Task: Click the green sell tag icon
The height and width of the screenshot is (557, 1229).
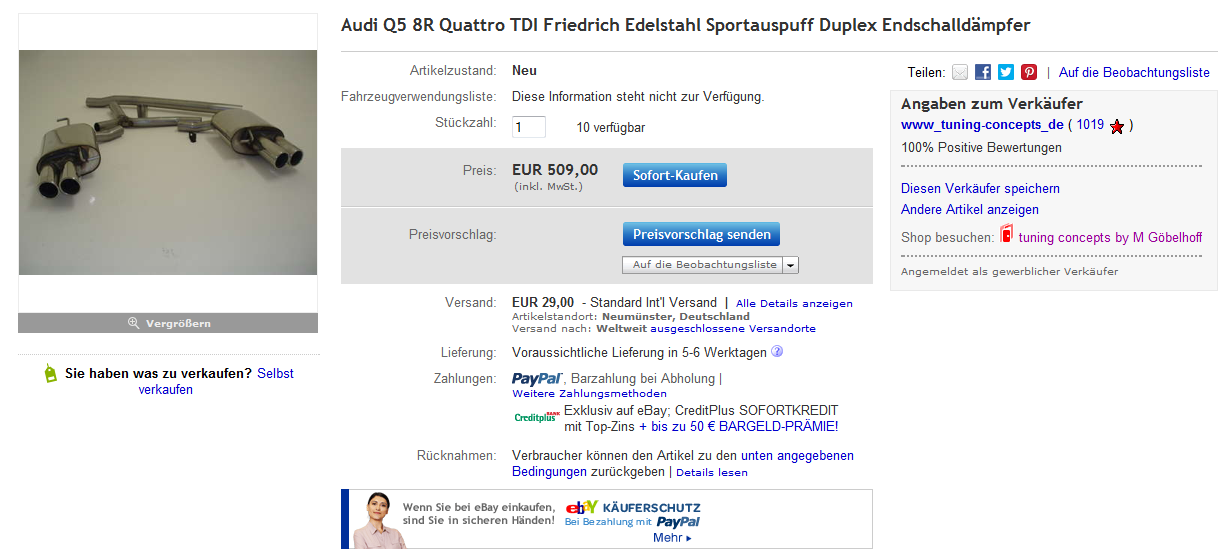Action: tap(51, 374)
